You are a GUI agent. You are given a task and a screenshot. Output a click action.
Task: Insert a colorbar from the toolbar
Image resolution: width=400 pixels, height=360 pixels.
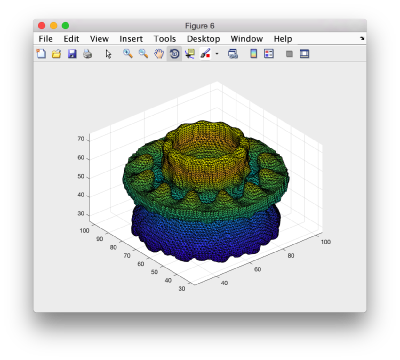tap(254, 54)
